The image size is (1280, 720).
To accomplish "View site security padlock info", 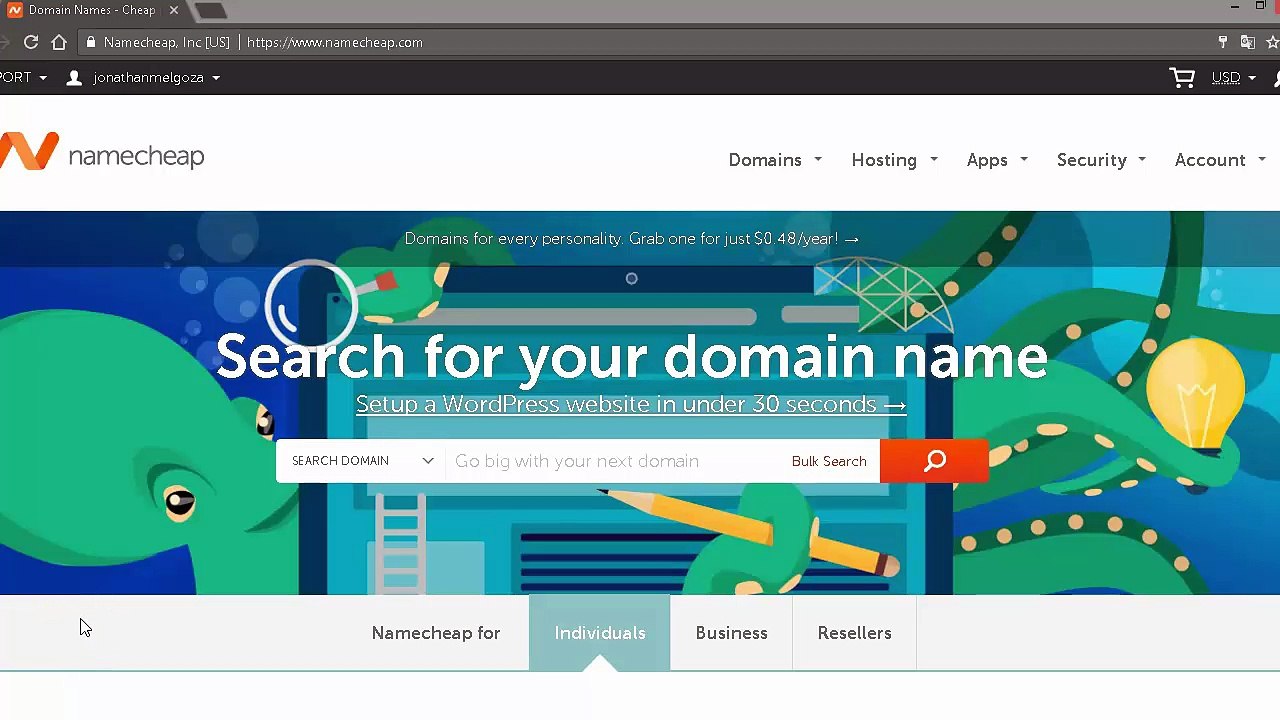I will coord(91,42).
